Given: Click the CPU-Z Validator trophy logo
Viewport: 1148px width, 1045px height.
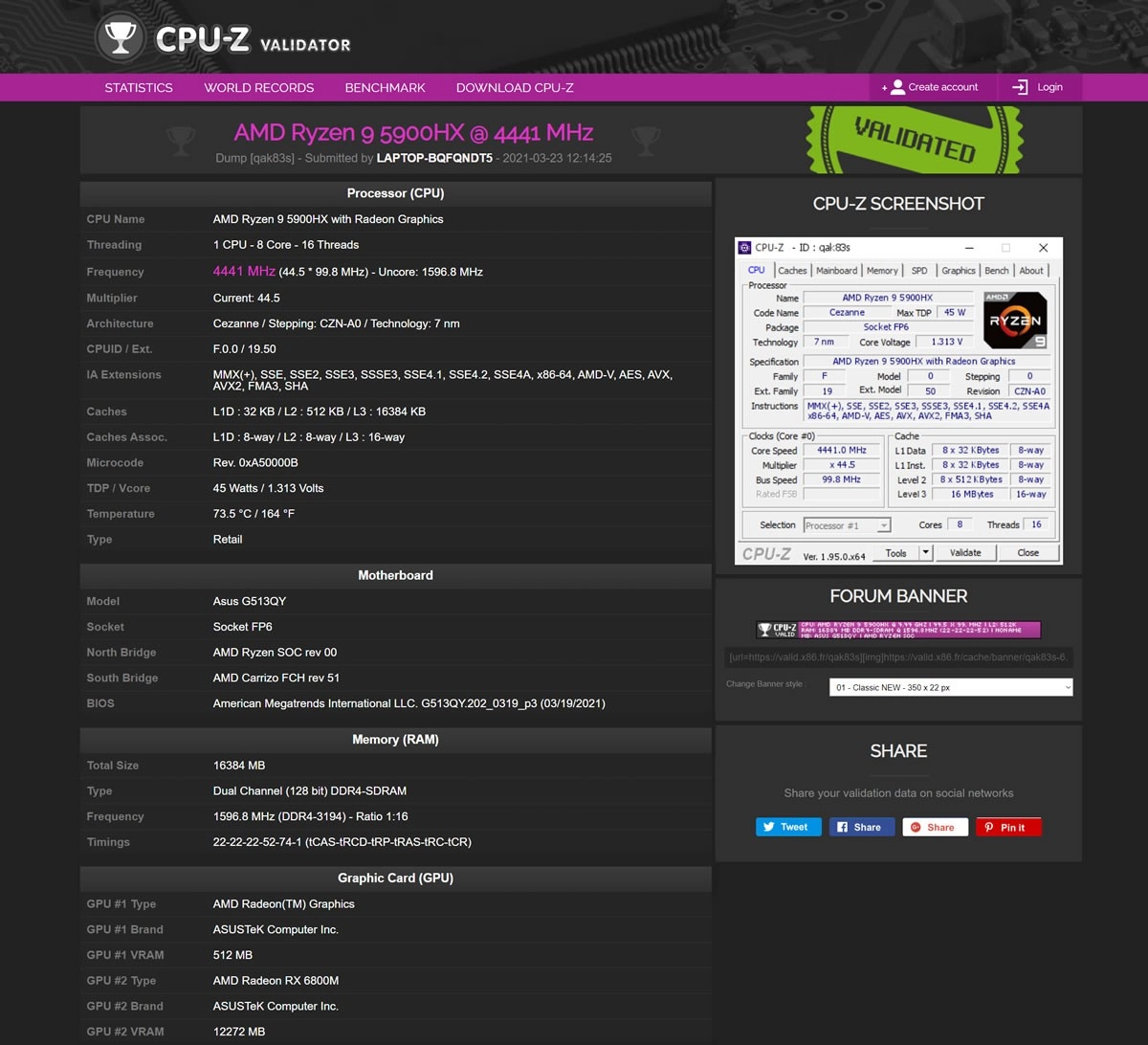Looking at the screenshot, I should [121, 37].
